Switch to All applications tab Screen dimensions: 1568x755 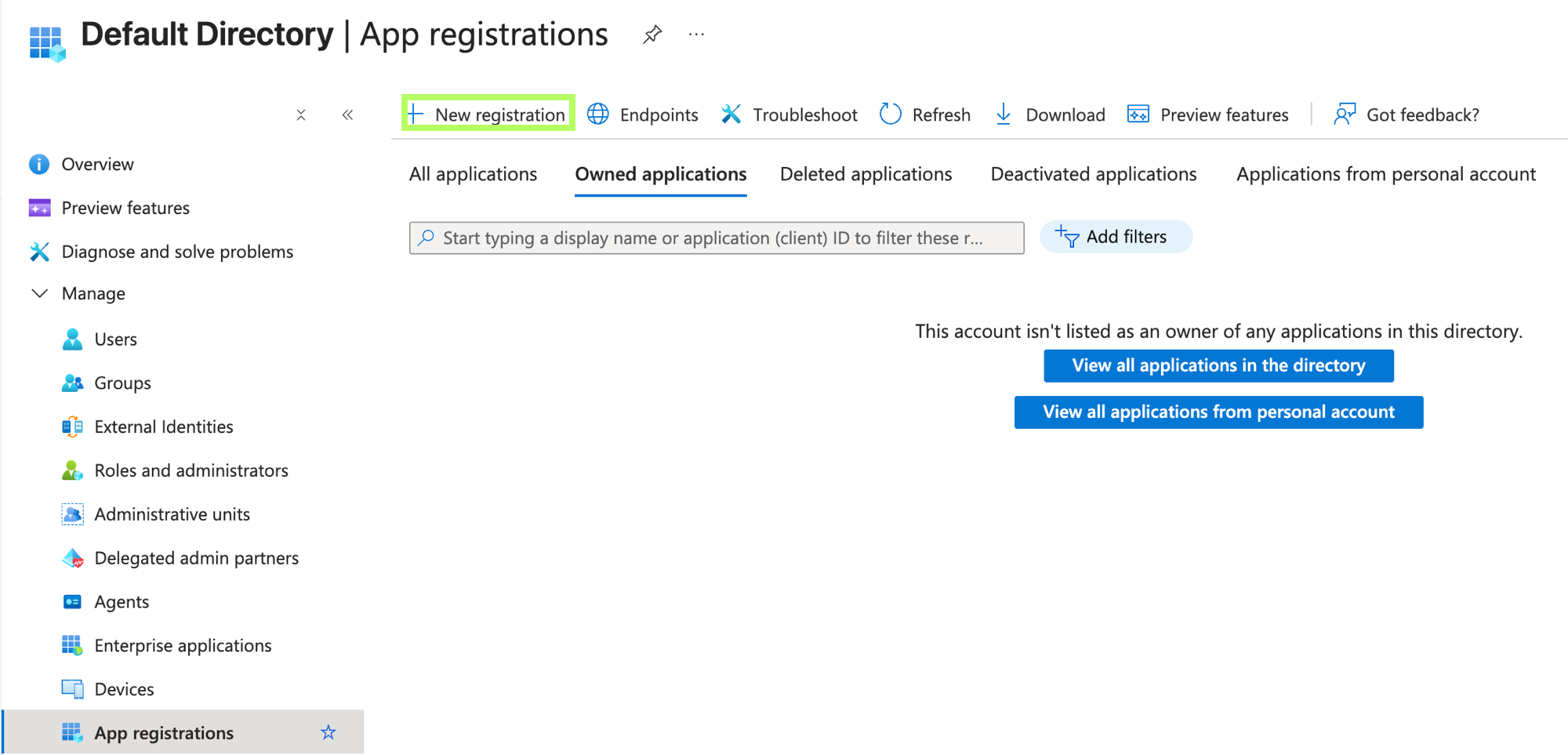point(473,174)
